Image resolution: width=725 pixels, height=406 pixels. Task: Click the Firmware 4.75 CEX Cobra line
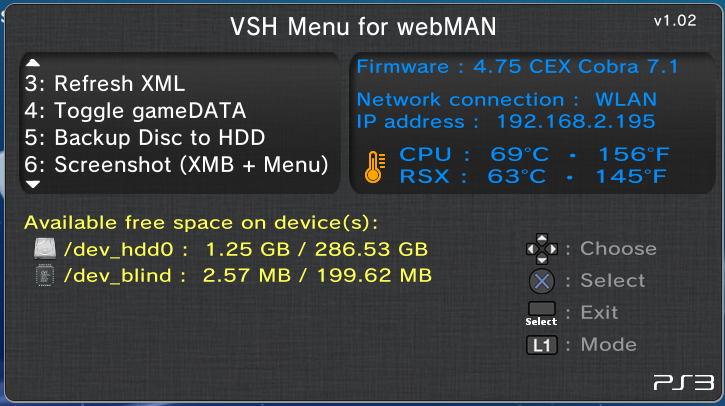click(517, 67)
